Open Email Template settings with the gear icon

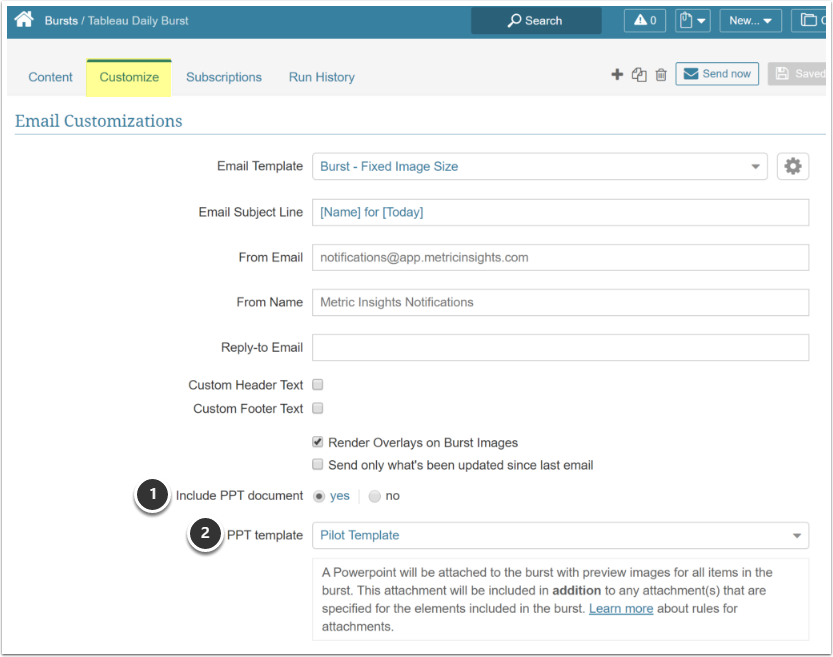(x=793, y=166)
